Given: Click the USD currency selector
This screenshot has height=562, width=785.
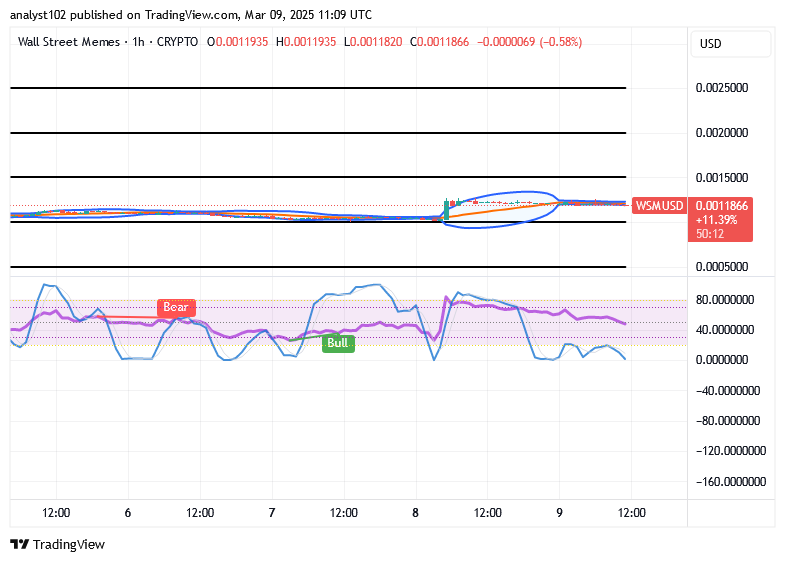Looking at the screenshot, I should point(730,44).
